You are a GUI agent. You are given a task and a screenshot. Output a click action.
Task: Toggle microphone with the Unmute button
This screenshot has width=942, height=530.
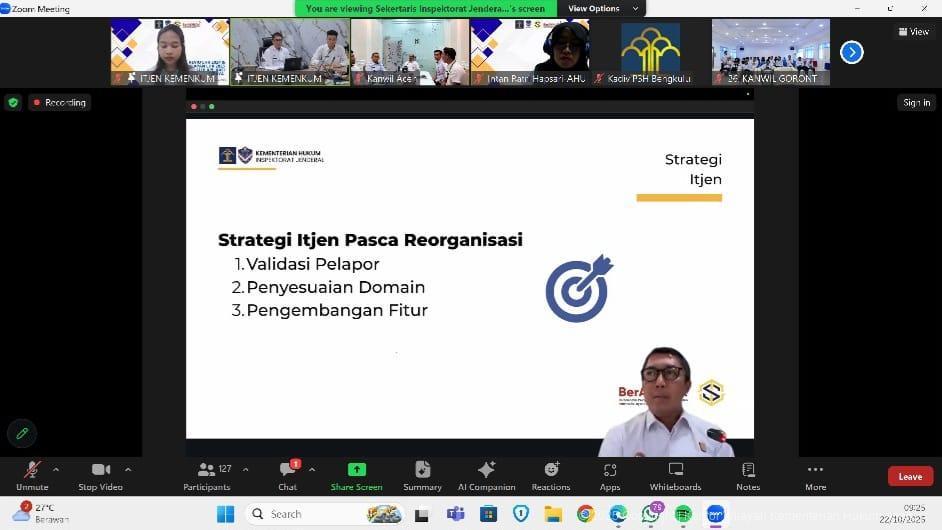point(32,475)
